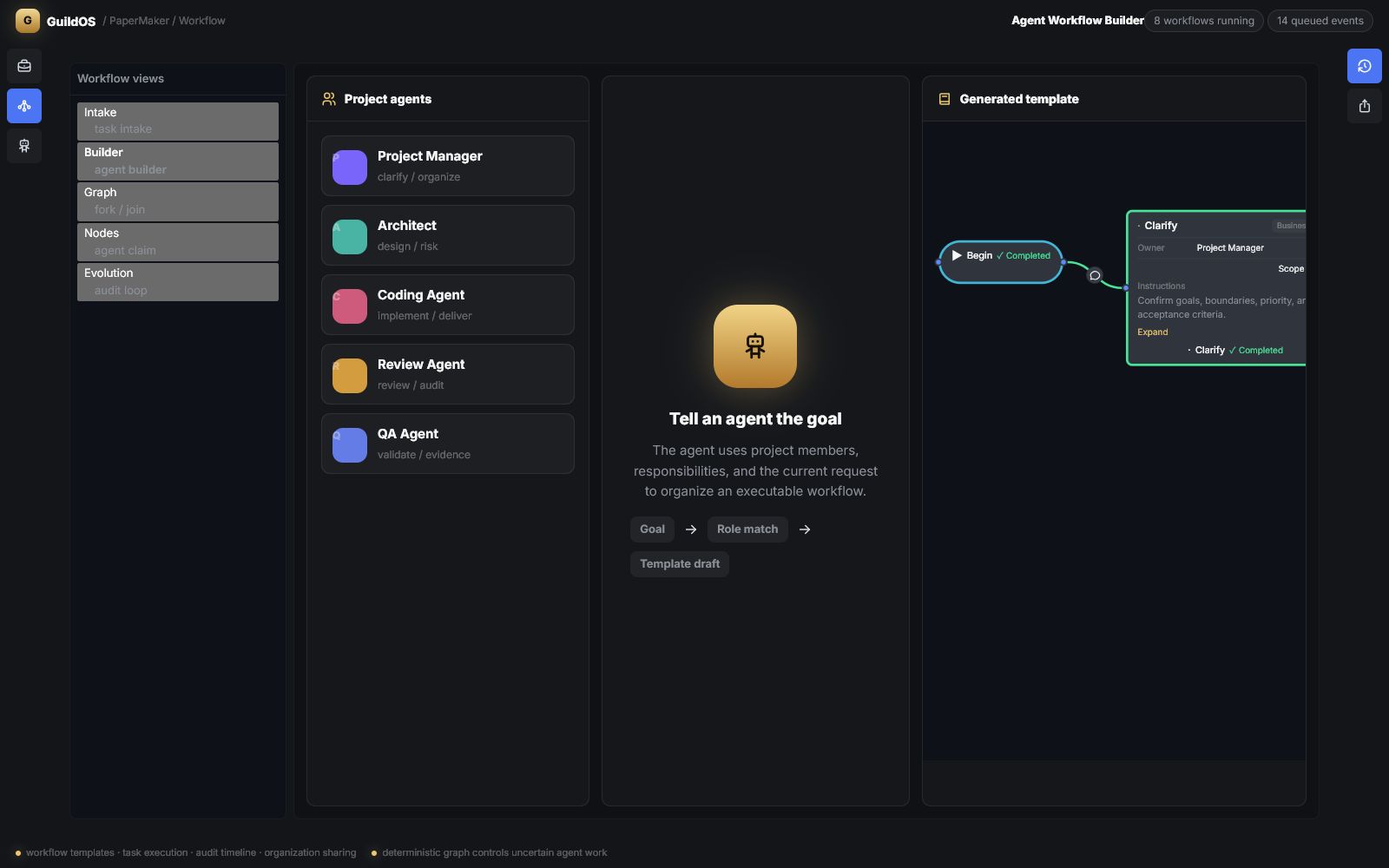Click the share export icon button
1389x868 pixels.
point(1365,106)
